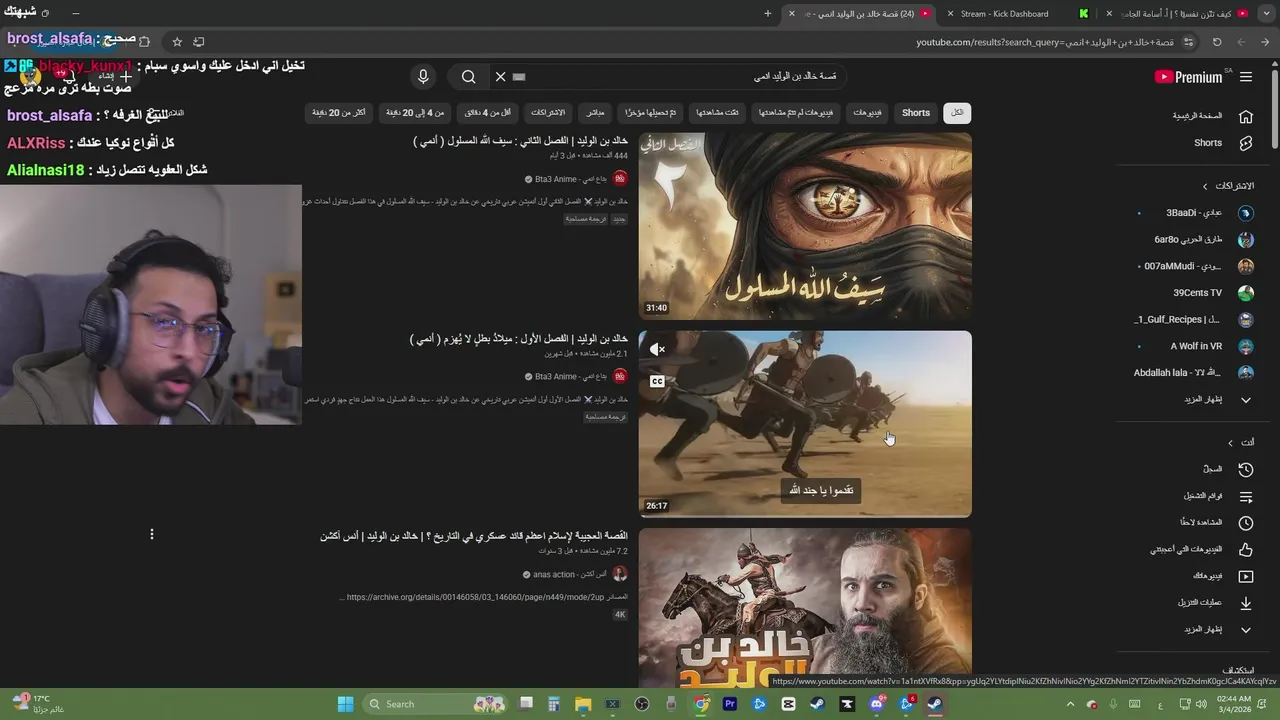
Task: Open 39Cents TV subscription
Action: 1212,293
